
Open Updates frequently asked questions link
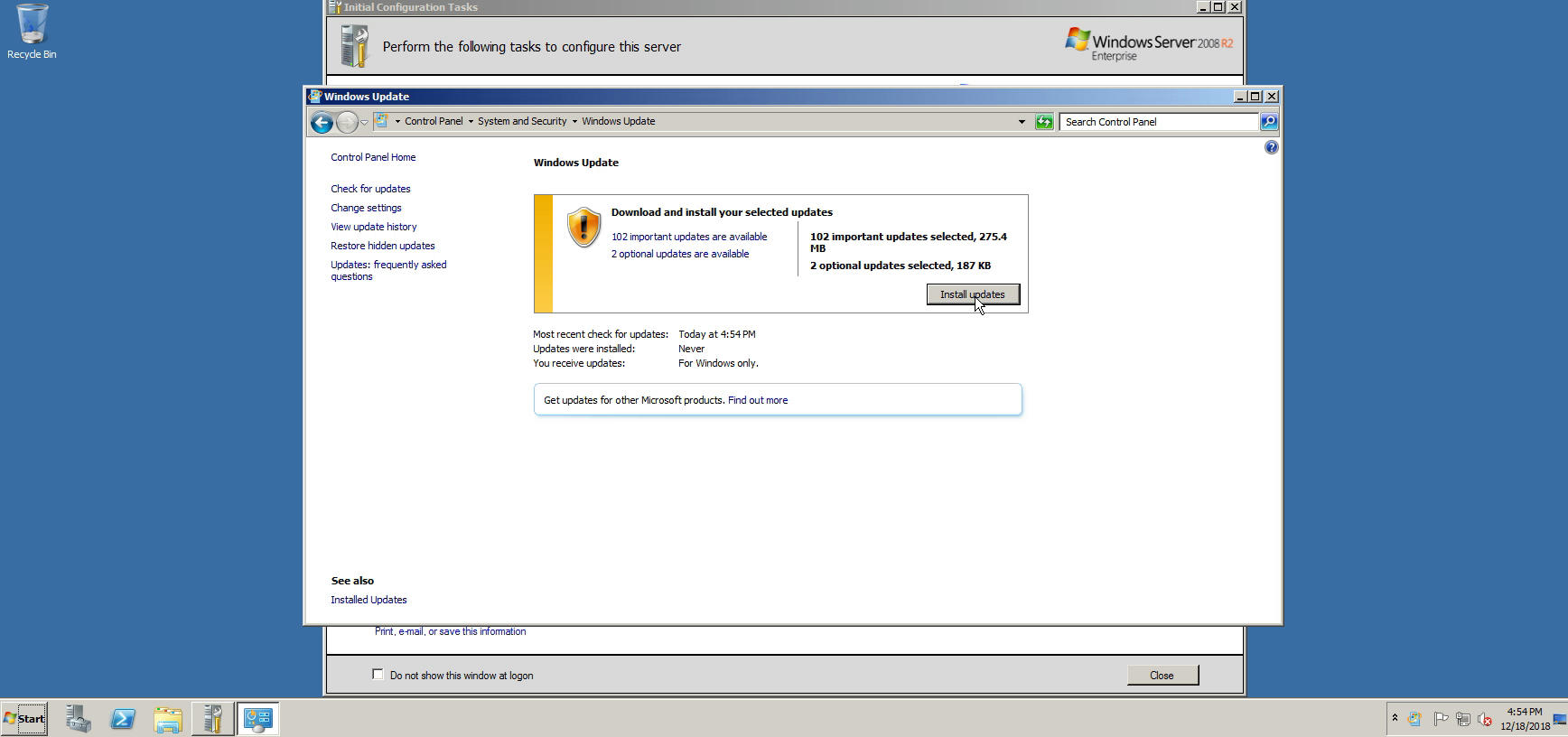pyautogui.click(x=388, y=270)
